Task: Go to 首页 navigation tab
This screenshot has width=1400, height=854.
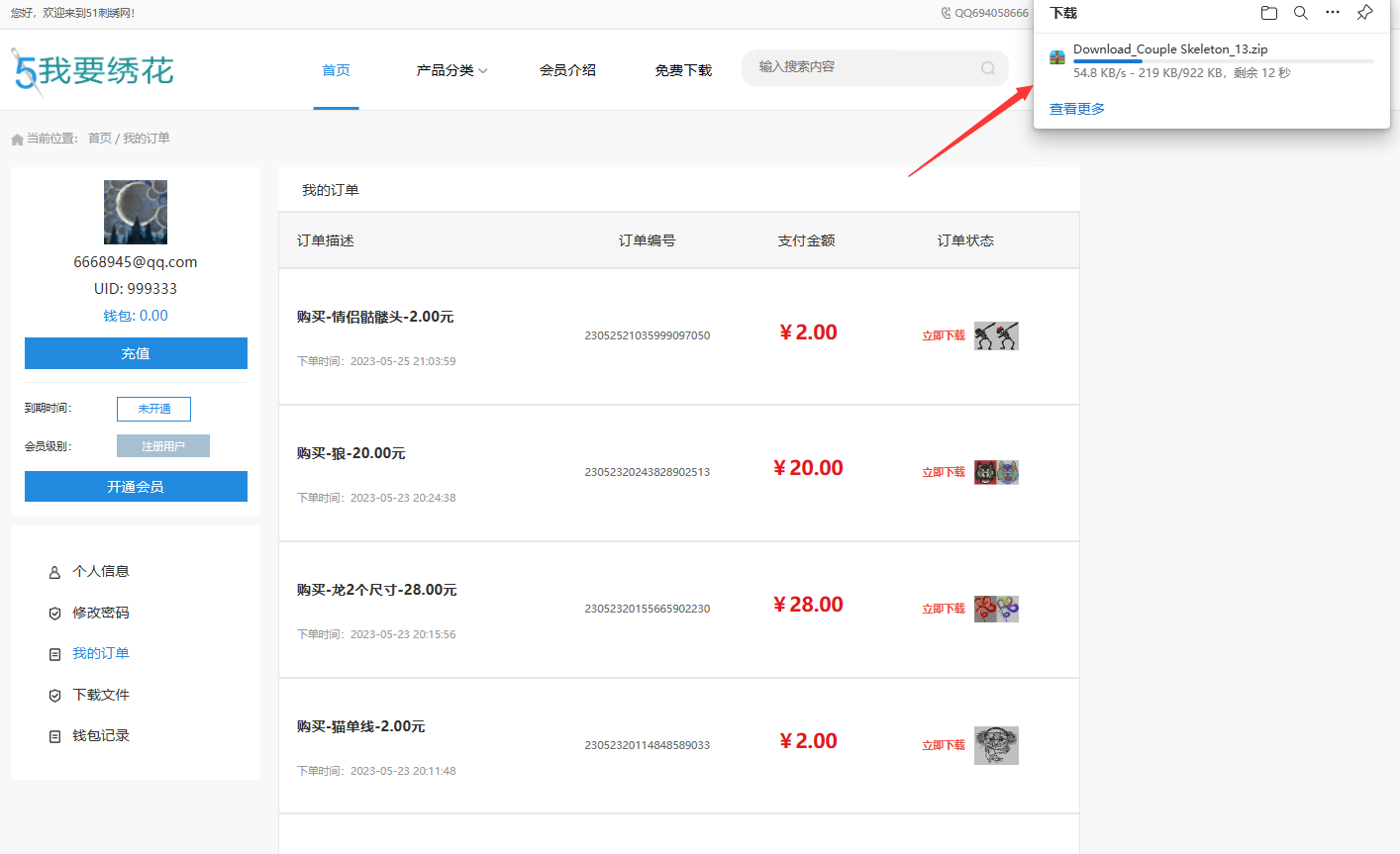Action: click(336, 70)
